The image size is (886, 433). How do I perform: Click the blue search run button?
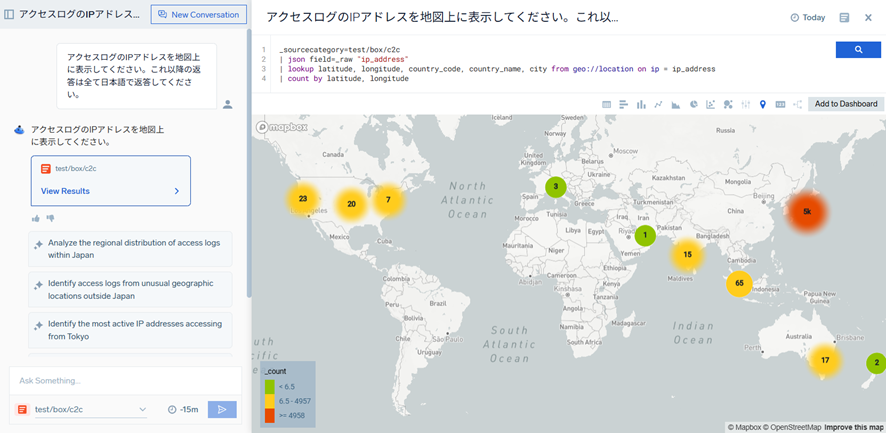coord(857,49)
